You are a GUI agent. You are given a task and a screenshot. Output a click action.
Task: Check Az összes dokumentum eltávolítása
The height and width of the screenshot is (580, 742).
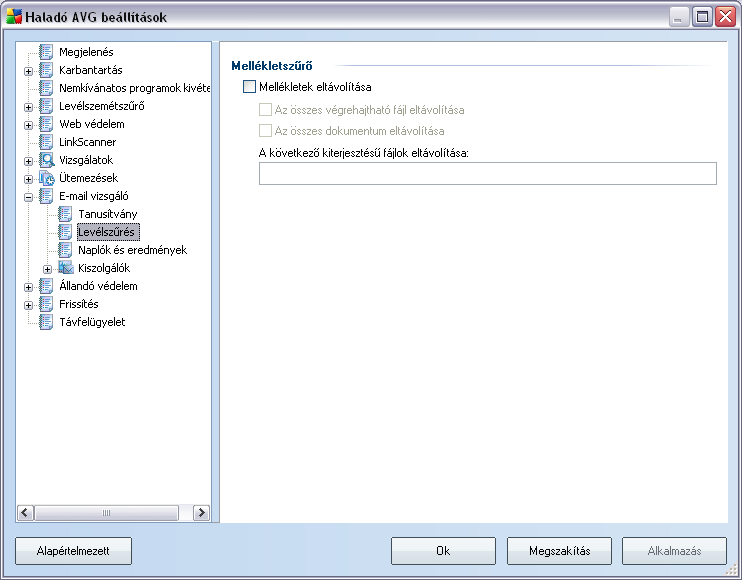pos(265,131)
